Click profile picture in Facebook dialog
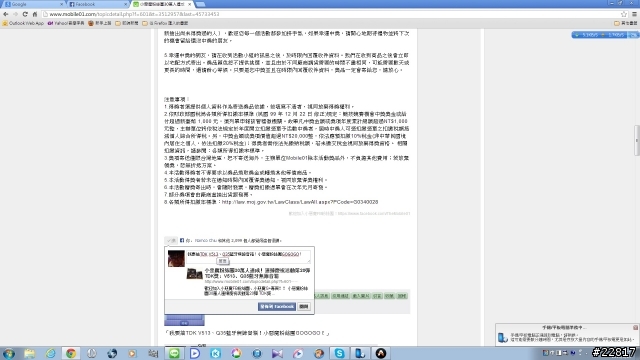Screen dimensions: 640x360 (x=176, y=259)
